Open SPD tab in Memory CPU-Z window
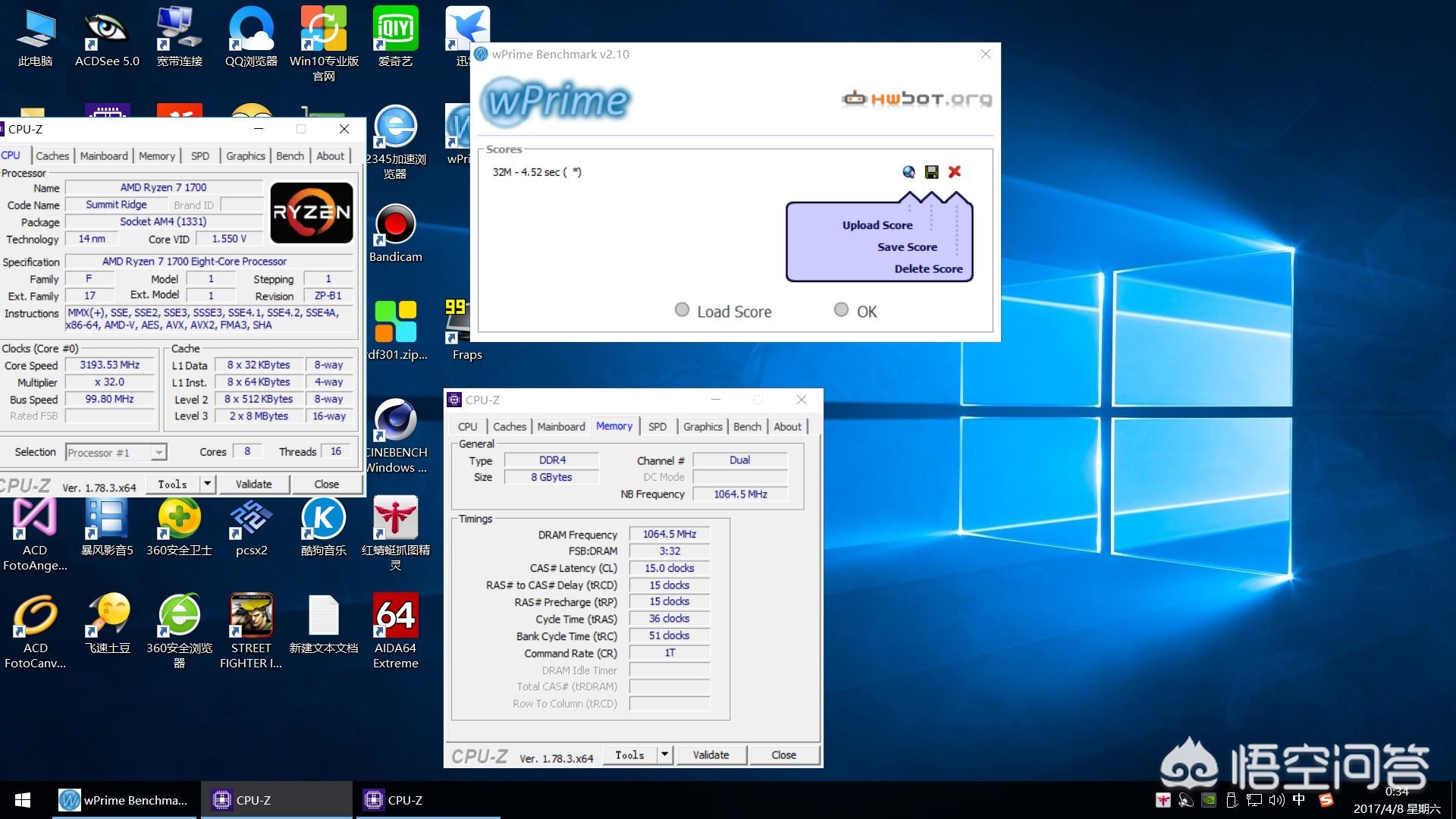Image resolution: width=1456 pixels, height=819 pixels. click(657, 426)
